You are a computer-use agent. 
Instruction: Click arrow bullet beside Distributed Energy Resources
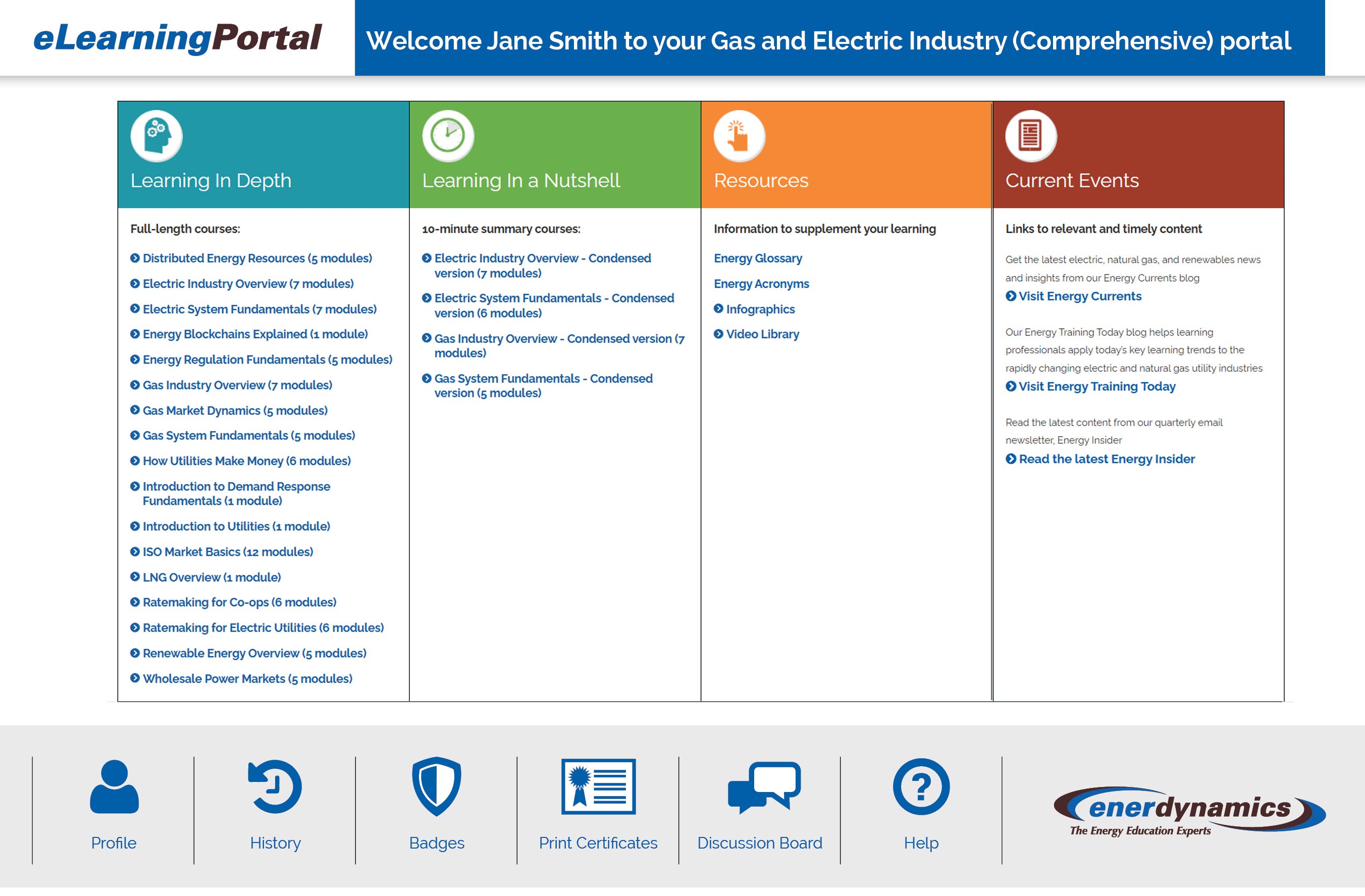pos(135,258)
